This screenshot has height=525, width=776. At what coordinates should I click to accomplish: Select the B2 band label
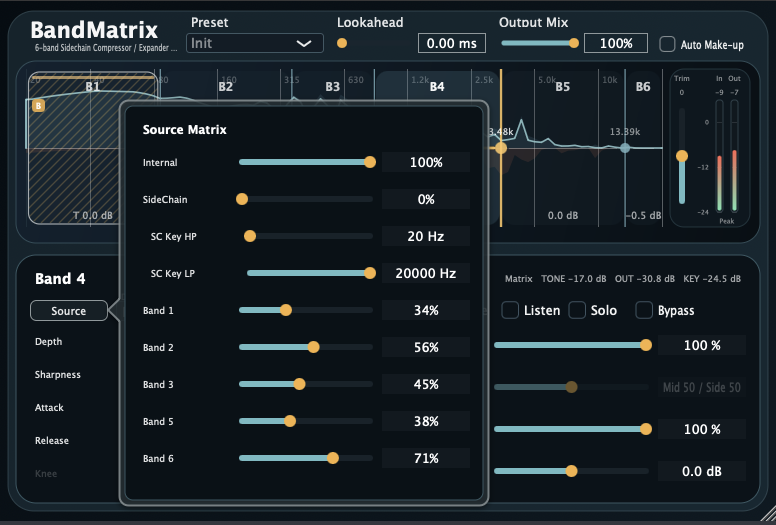click(225, 87)
